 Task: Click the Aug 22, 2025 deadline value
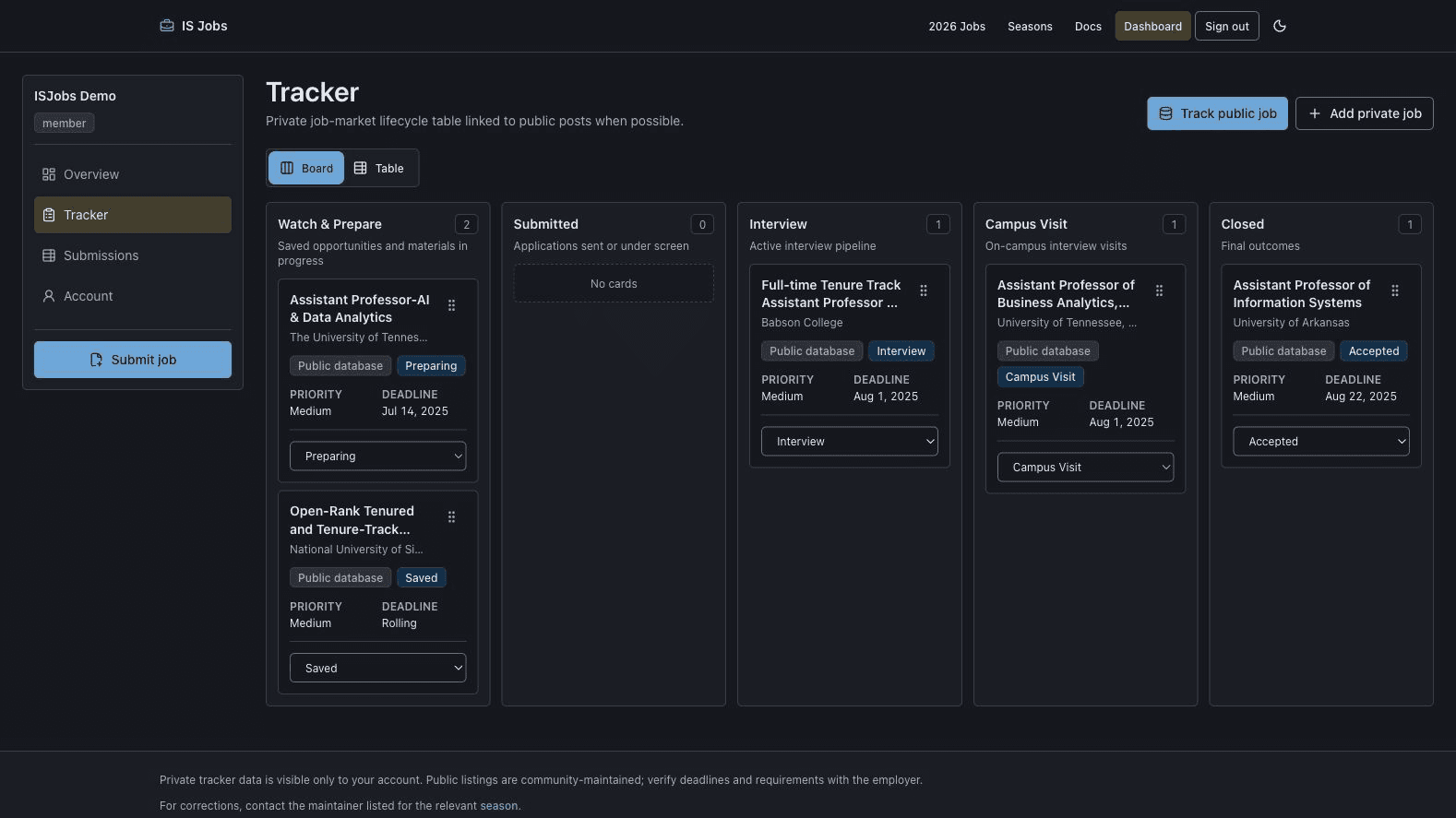[x=1361, y=397]
